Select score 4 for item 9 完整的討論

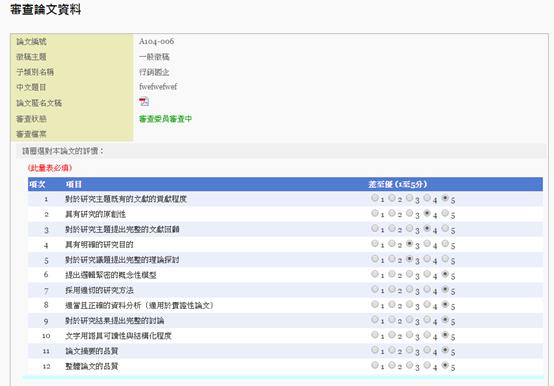coord(427,320)
